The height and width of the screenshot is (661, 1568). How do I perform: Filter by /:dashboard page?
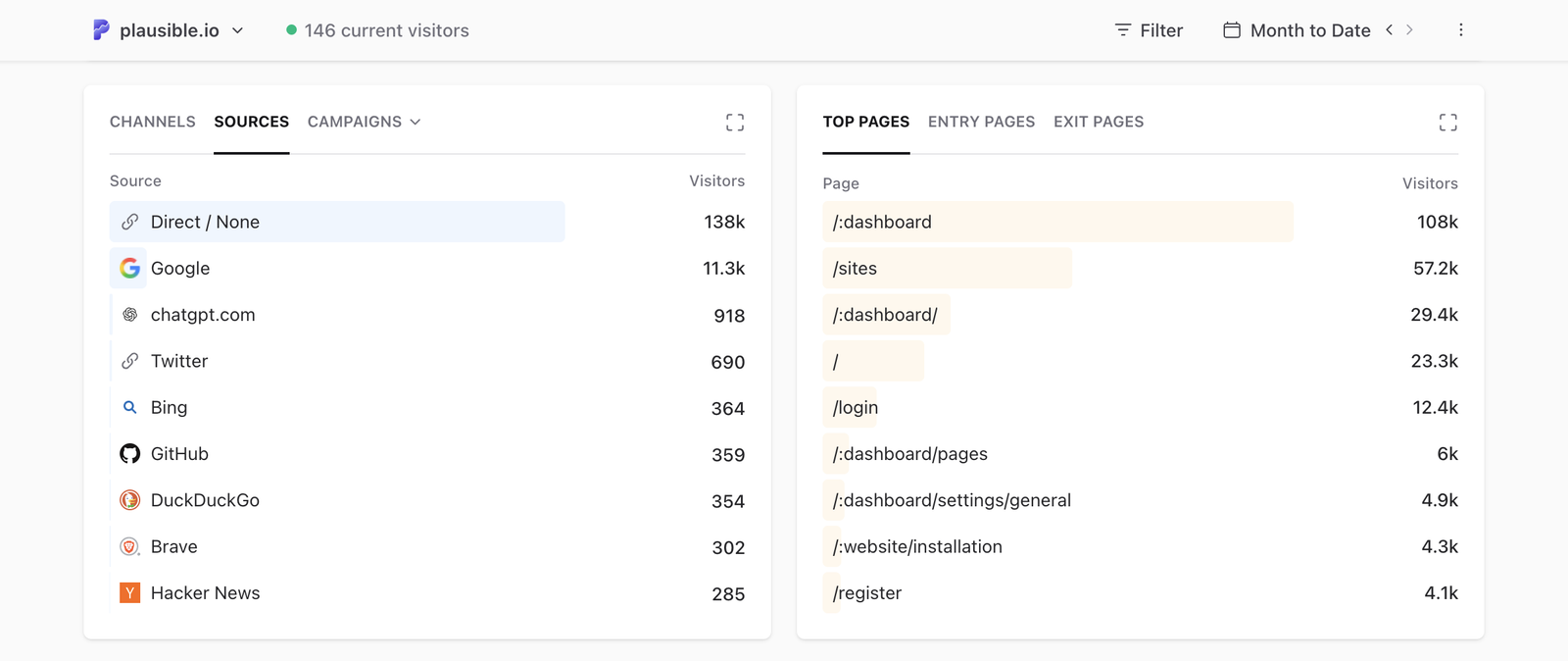coord(882,222)
